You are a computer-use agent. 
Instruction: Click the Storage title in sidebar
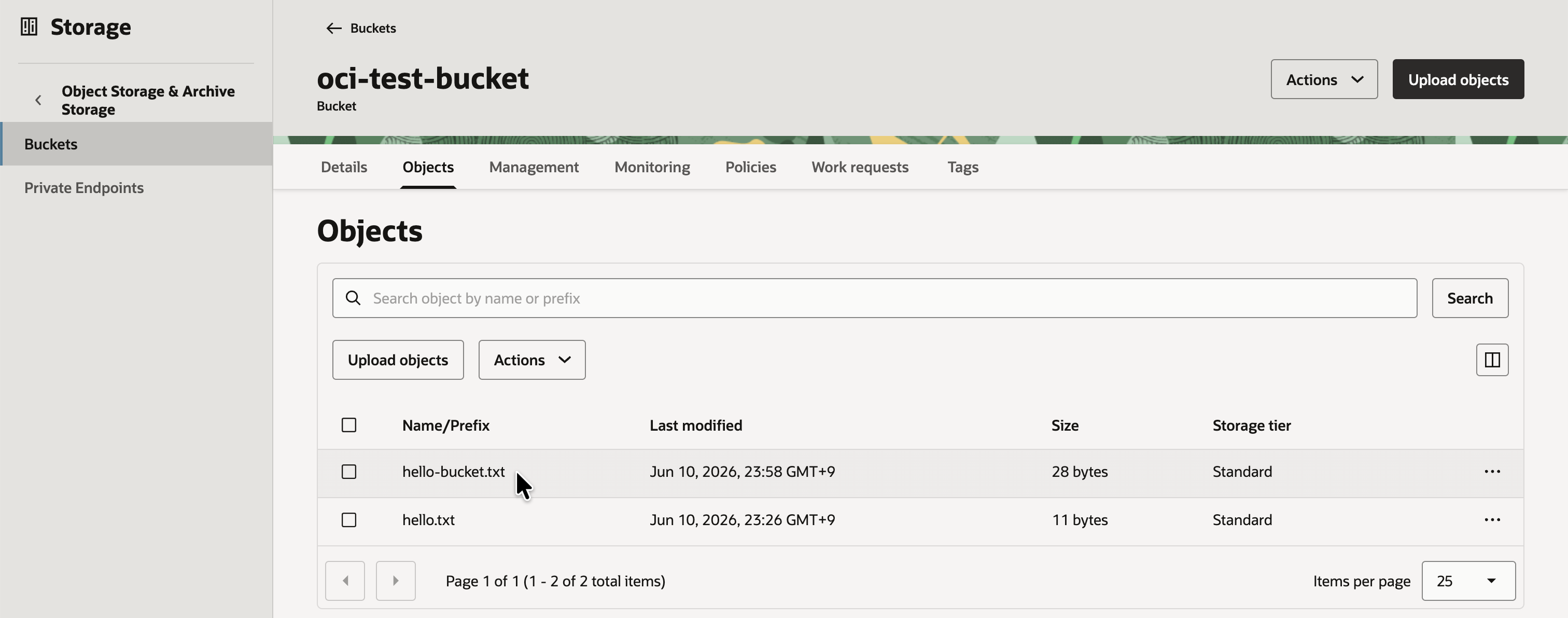click(90, 27)
